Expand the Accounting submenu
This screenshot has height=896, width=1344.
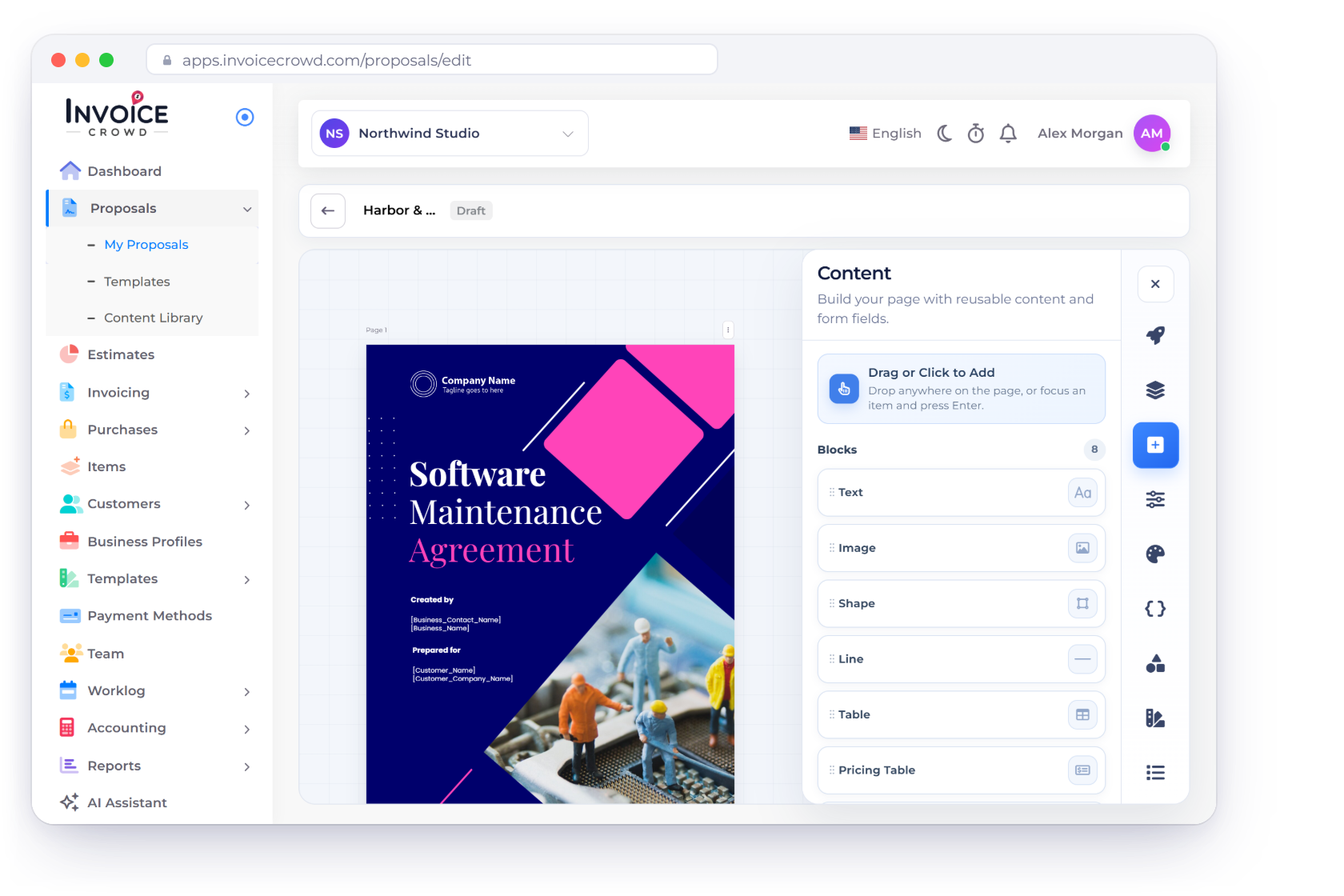point(247,730)
